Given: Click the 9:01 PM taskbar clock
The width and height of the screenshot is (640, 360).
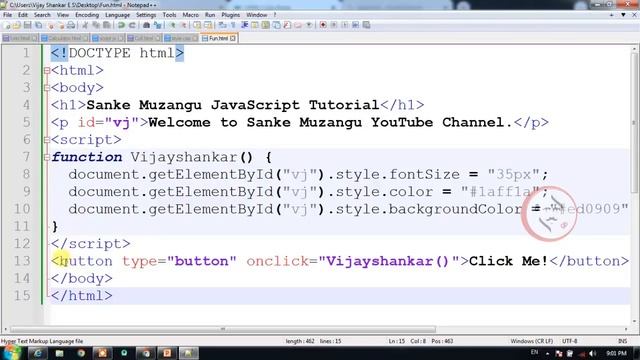Looking at the screenshot, I should tap(616, 353).
